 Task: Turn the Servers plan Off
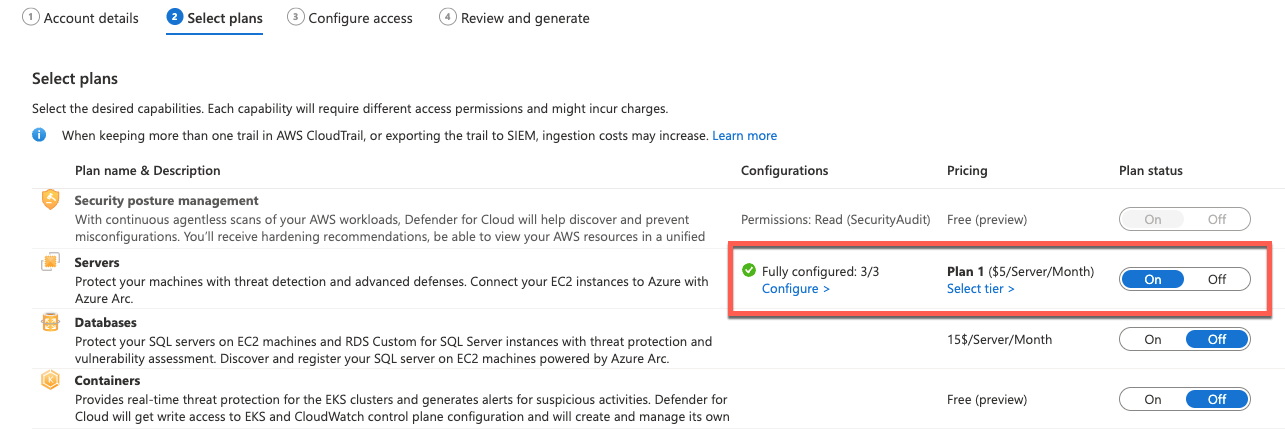[x=1217, y=280]
